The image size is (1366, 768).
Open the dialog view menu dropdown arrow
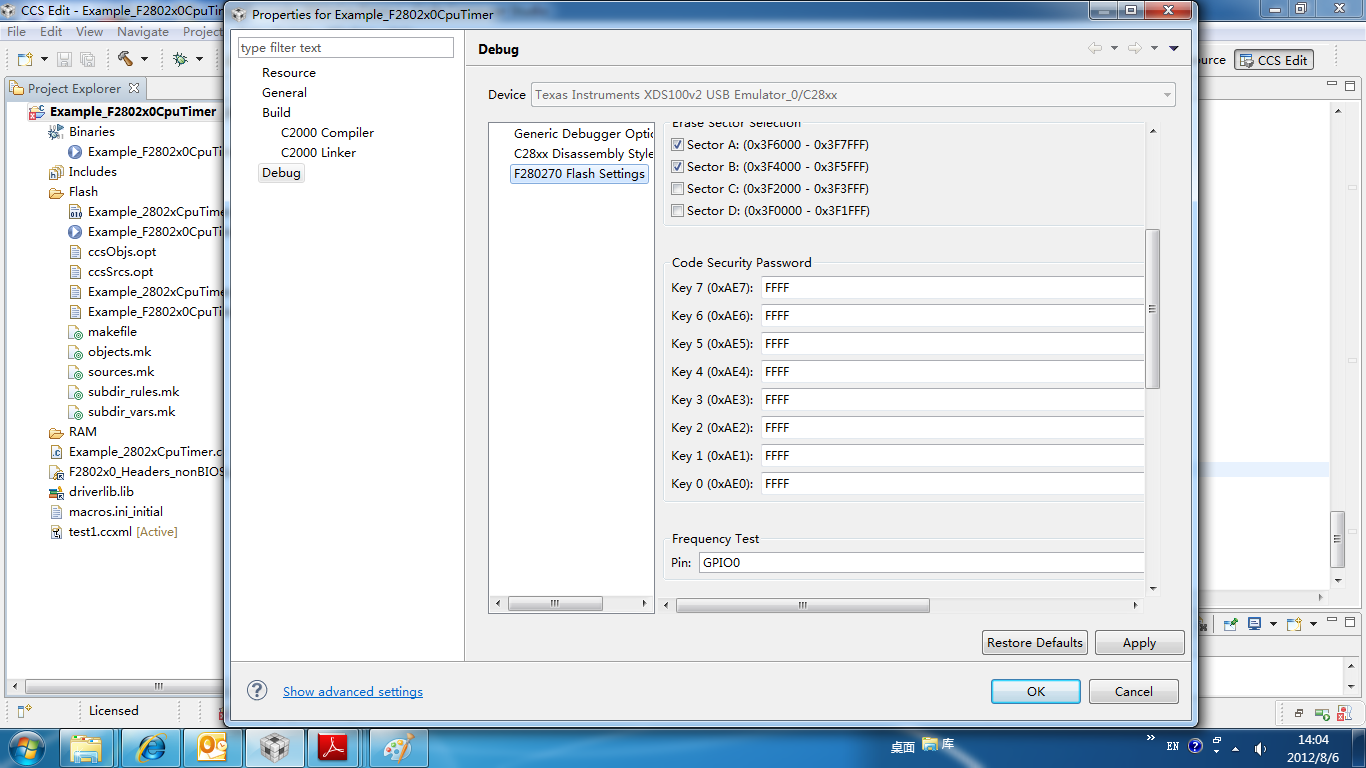pos(1174,48)
